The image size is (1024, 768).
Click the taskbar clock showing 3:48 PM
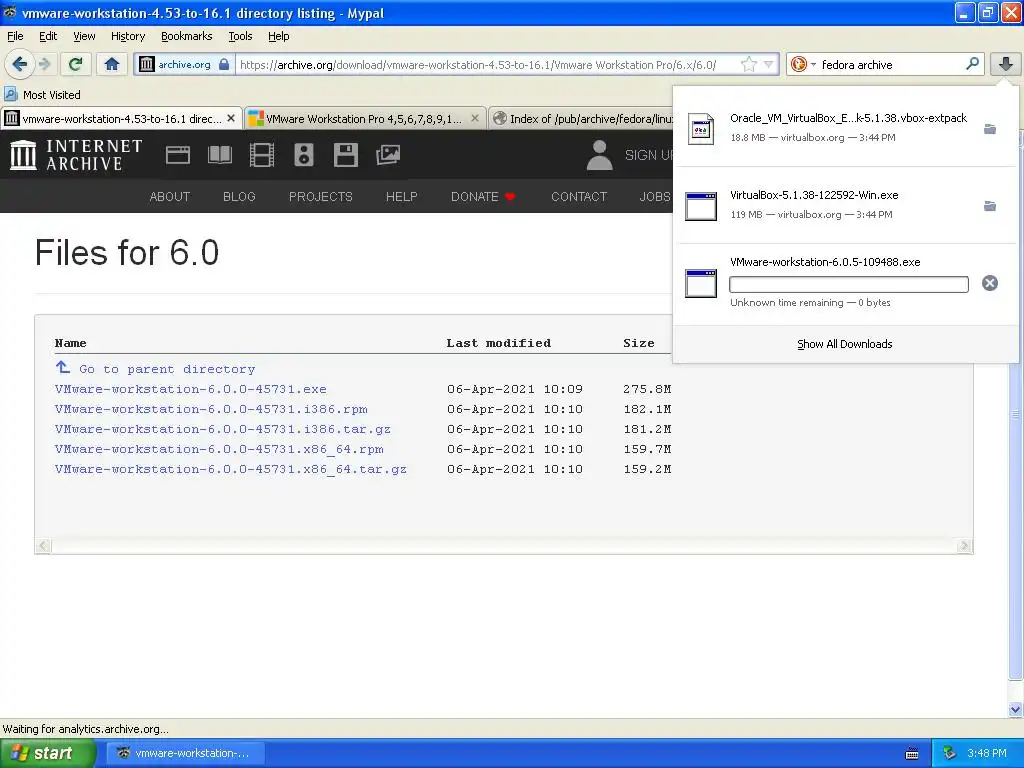tap(986, 753)
